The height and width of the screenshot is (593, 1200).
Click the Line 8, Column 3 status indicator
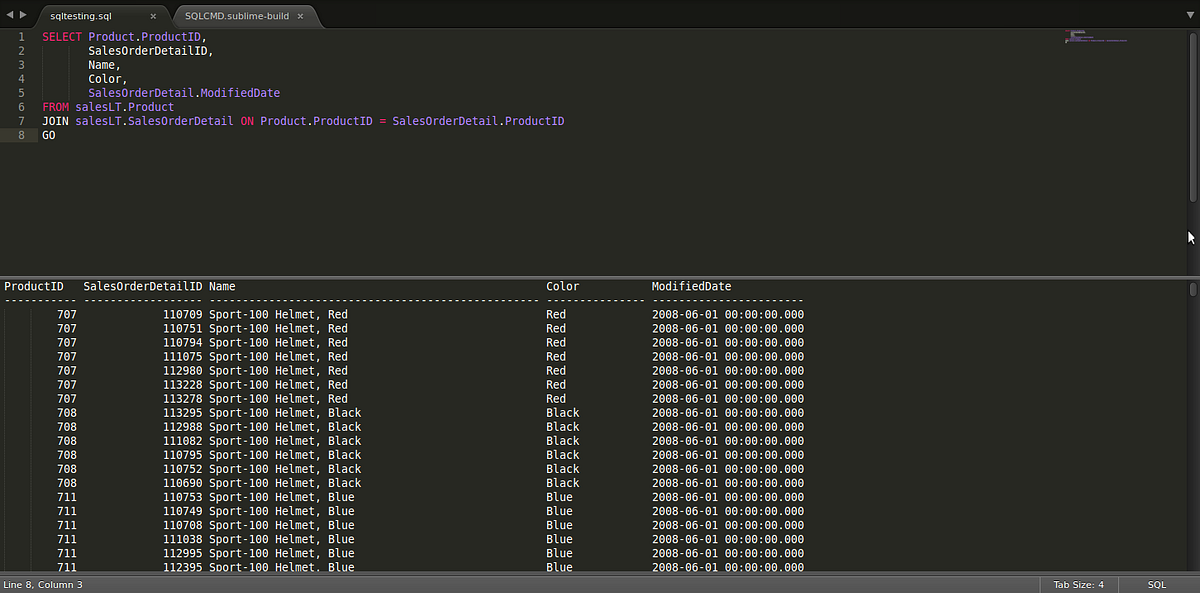point(43,584)
